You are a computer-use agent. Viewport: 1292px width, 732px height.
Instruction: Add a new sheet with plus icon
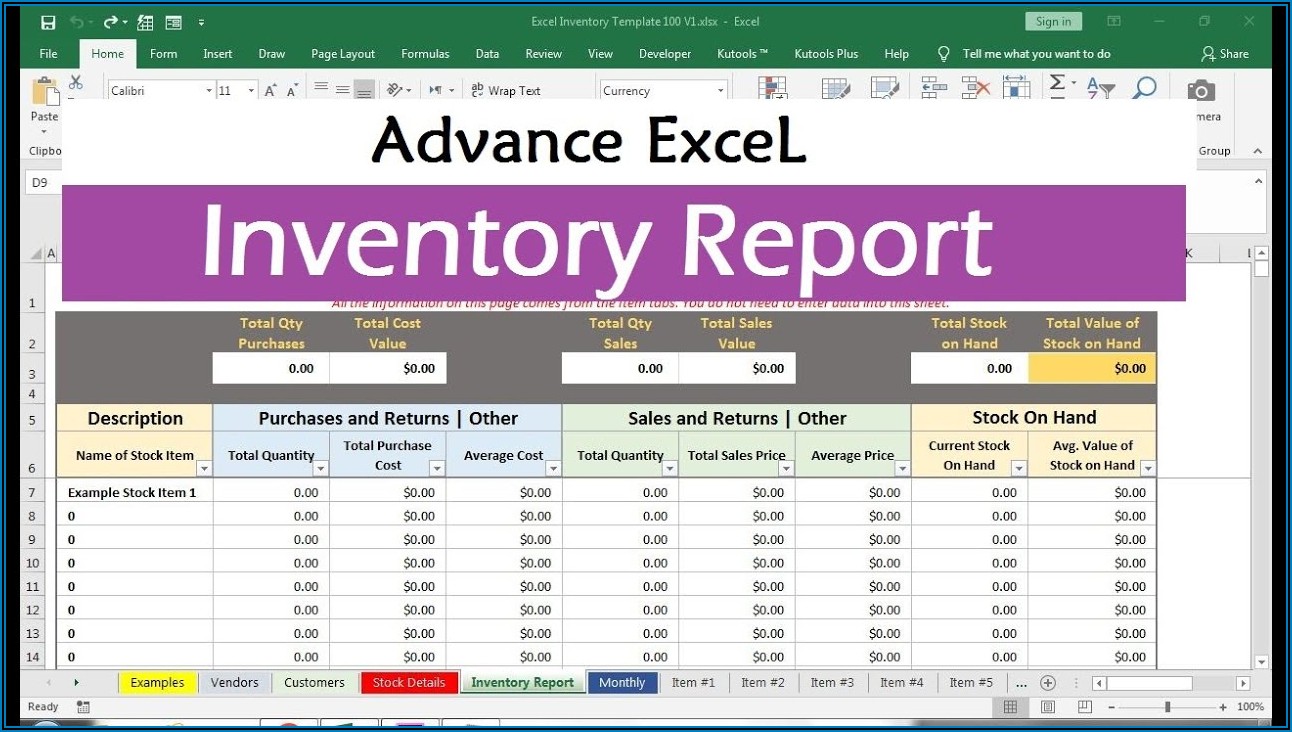click(1048, 683)
